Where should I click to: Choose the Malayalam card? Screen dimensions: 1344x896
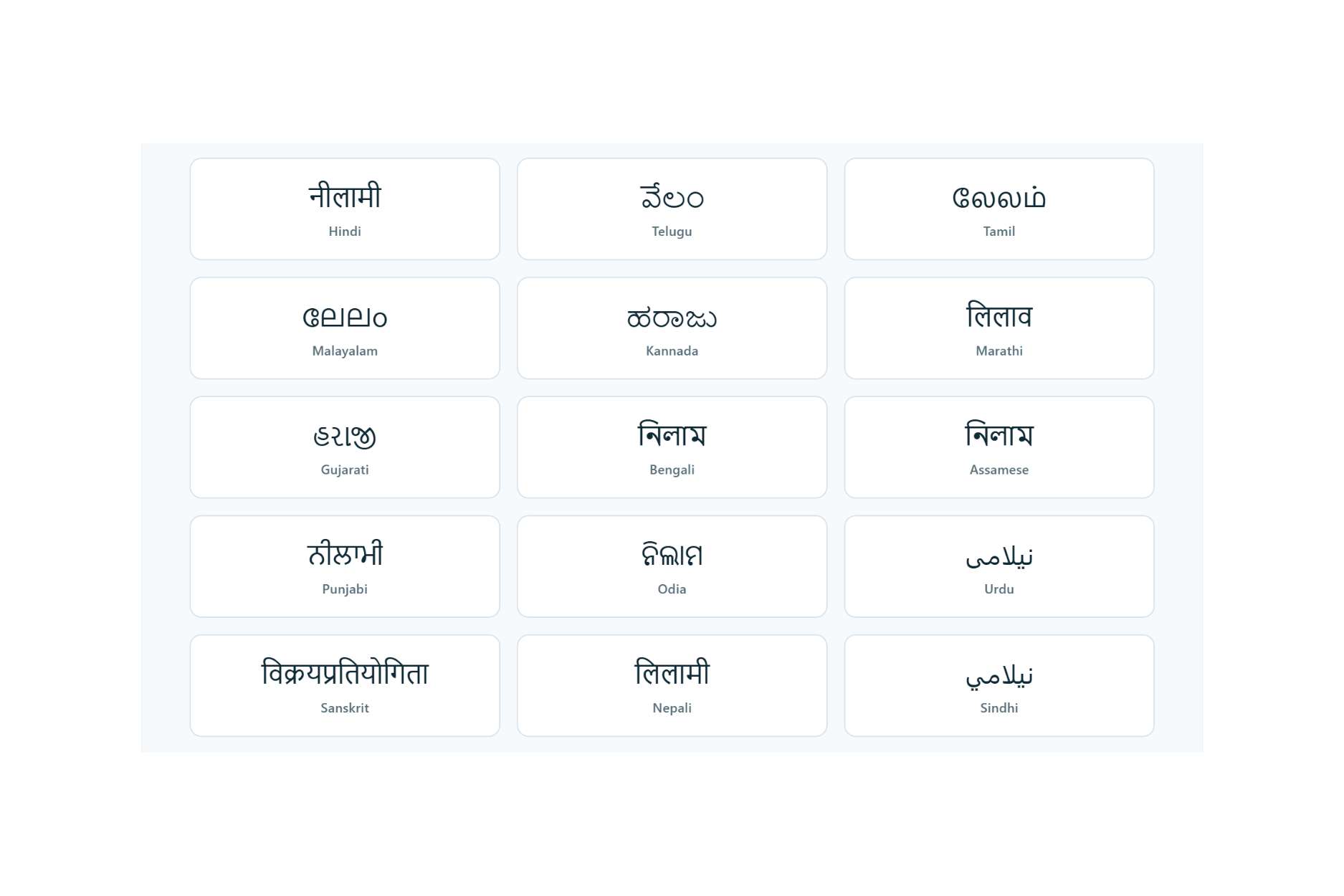click(x=344, y=328)
